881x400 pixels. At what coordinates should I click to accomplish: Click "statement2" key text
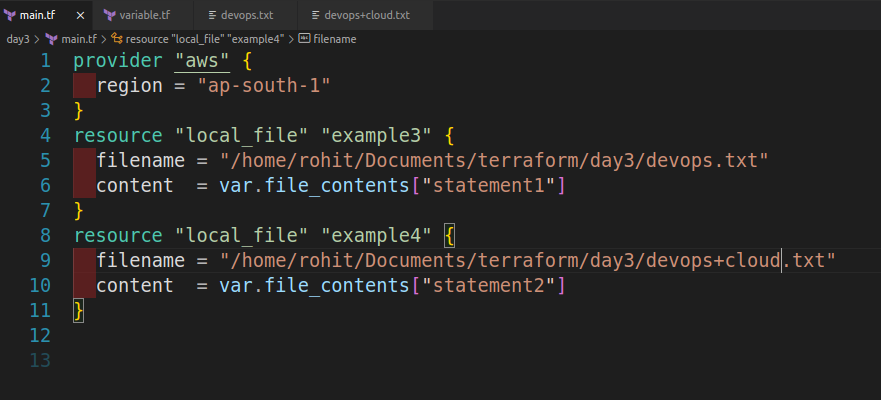point(488,285)
